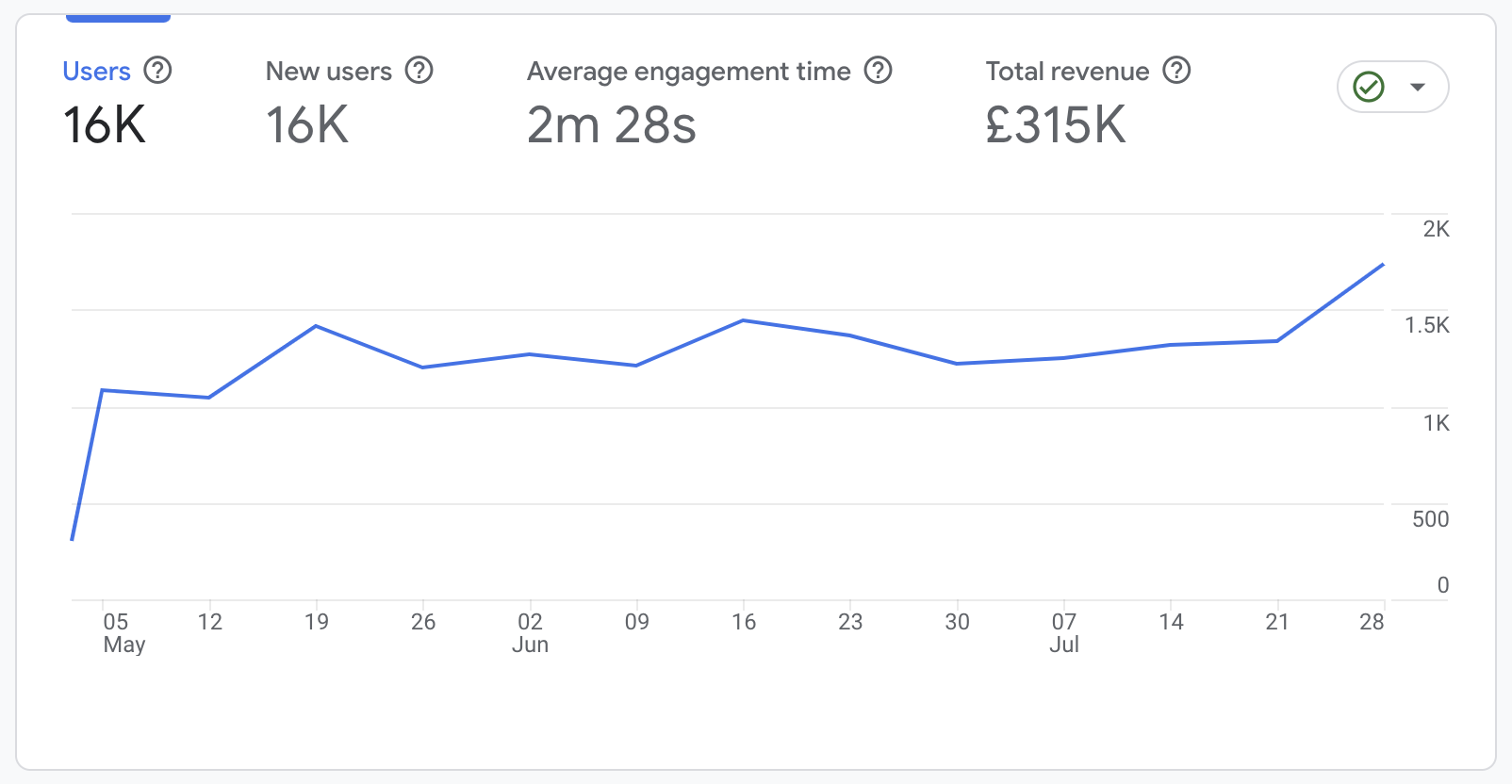The image size is (1512, 784).
Task: Click the chart data point at 19 May
Action: click(316, 326)
